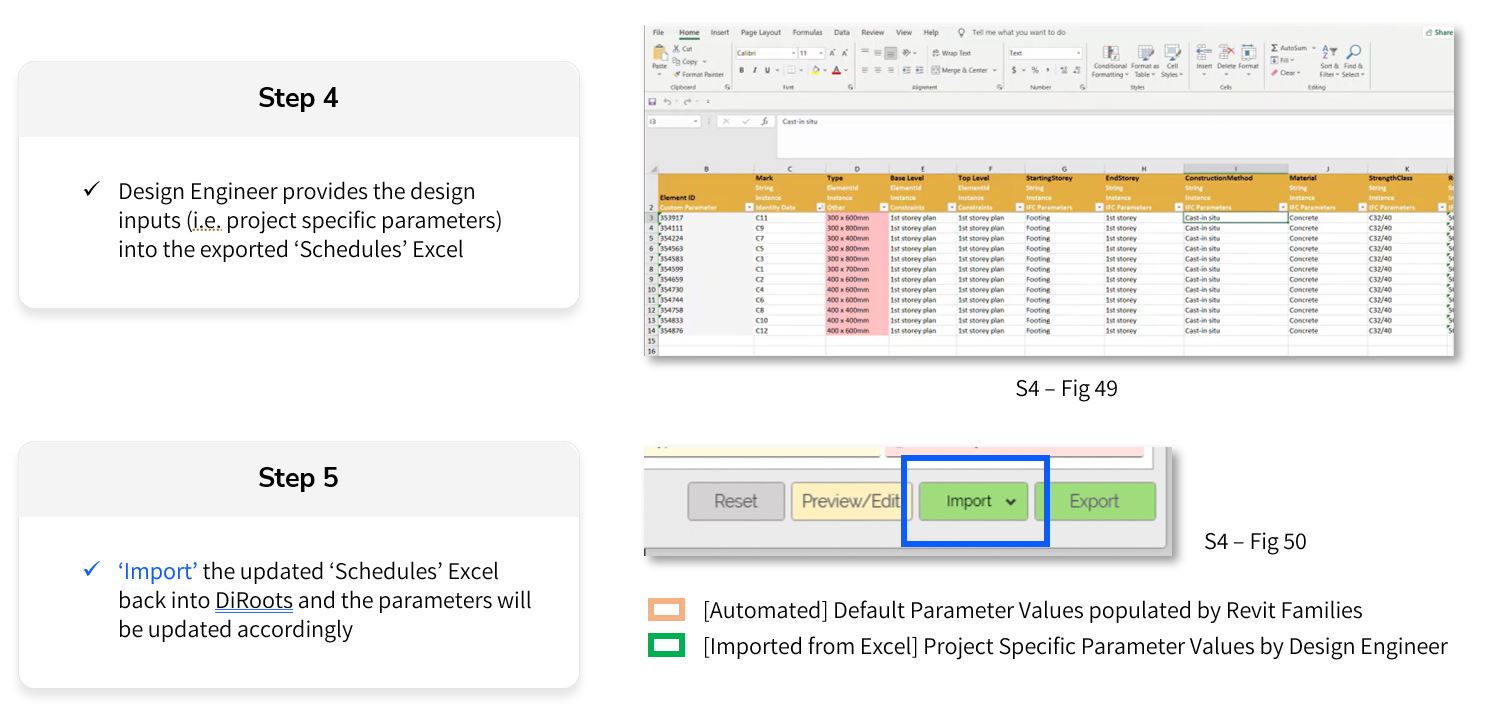Click the yellow Fill Color bucket
This screenshot has width=1490, height=710.
[815, 70]
